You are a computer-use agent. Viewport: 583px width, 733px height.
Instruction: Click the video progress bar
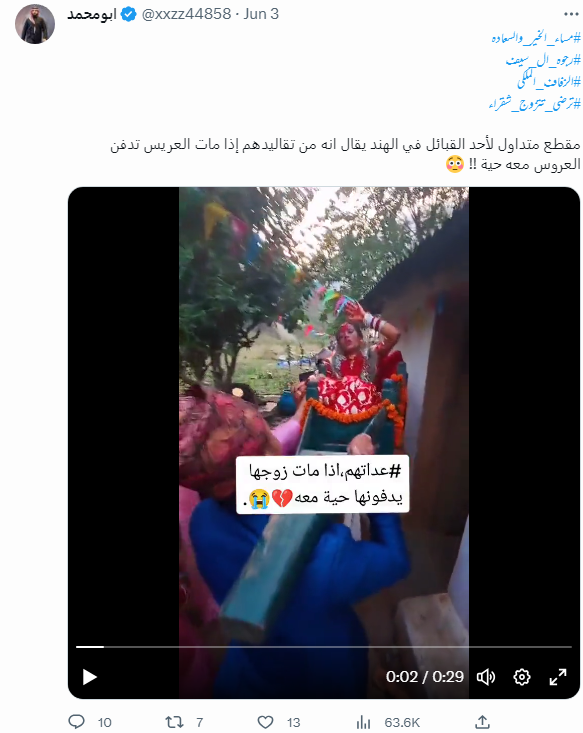324,647
